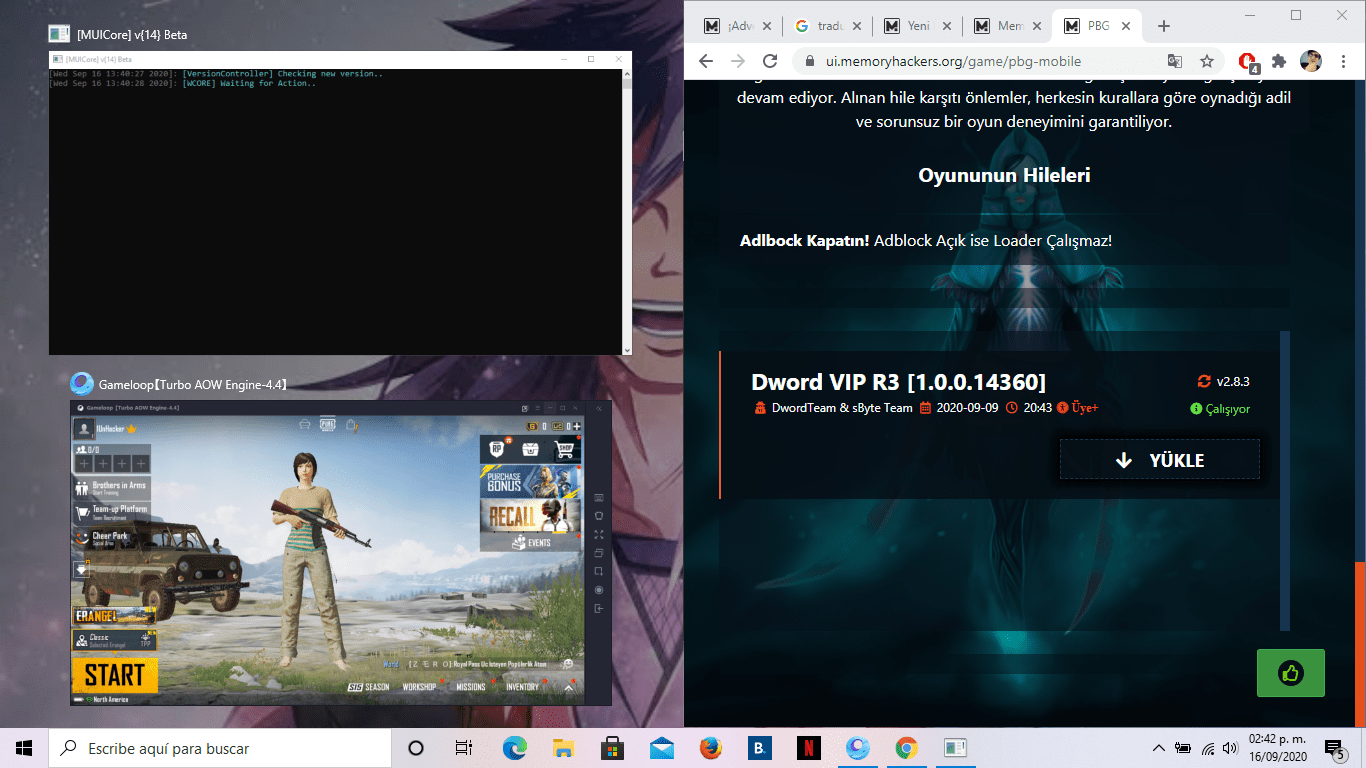Open the PURCHASE BONUS banner
1366x768 pixels.
[530, 482]
